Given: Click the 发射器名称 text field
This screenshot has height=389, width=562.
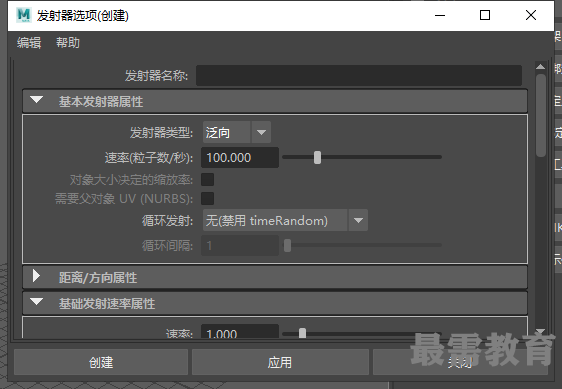Looking at the screenshot, I should pyautogui.click(x=358, y=75).
